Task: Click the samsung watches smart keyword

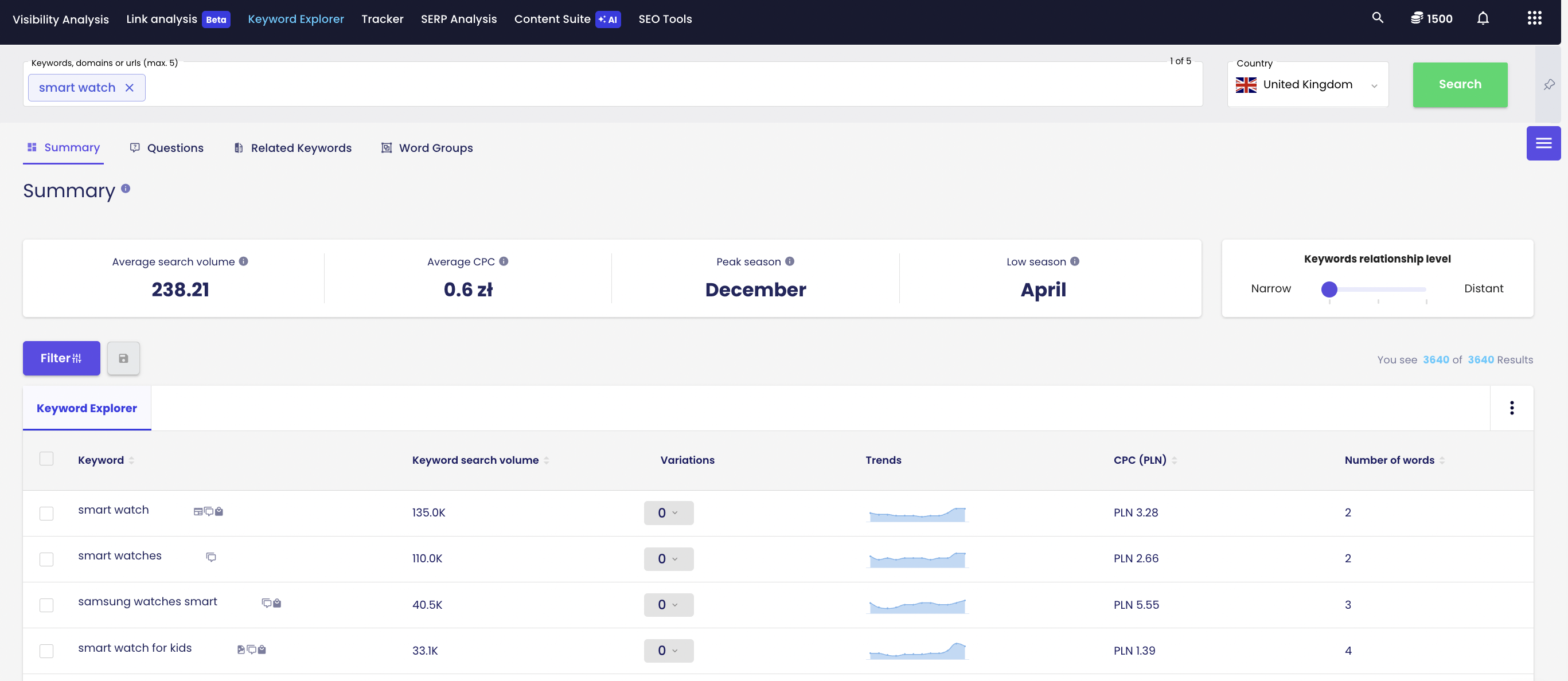Action: click(147, 601)
